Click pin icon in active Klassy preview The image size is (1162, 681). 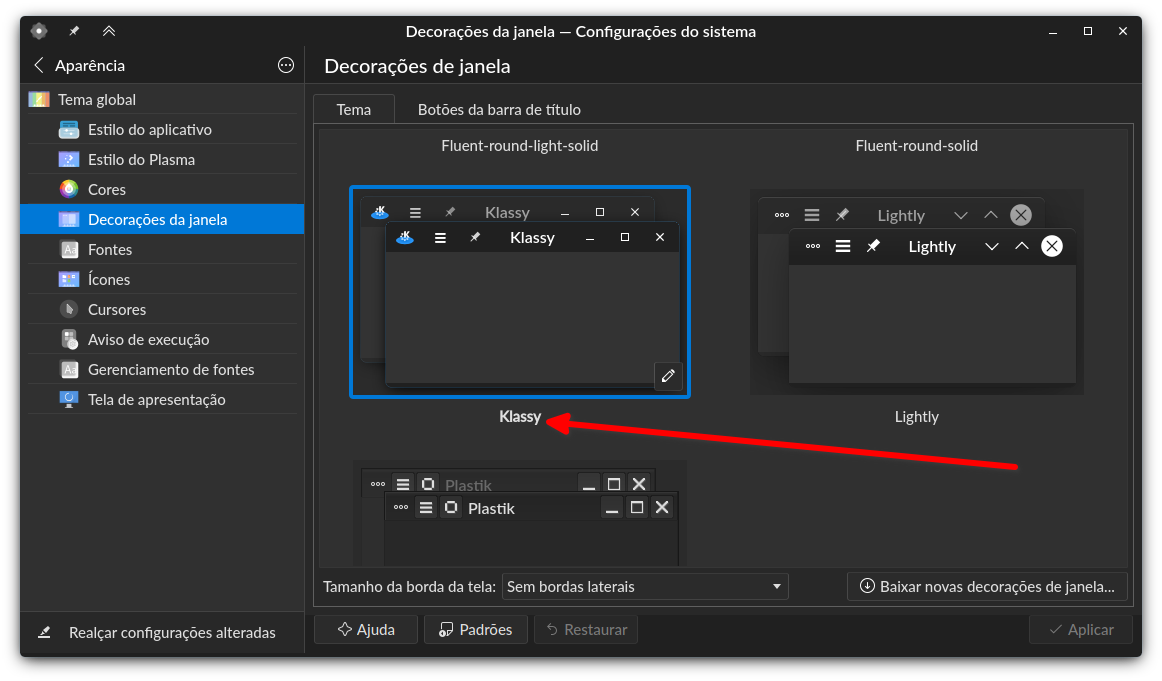(x=475, y=237)
